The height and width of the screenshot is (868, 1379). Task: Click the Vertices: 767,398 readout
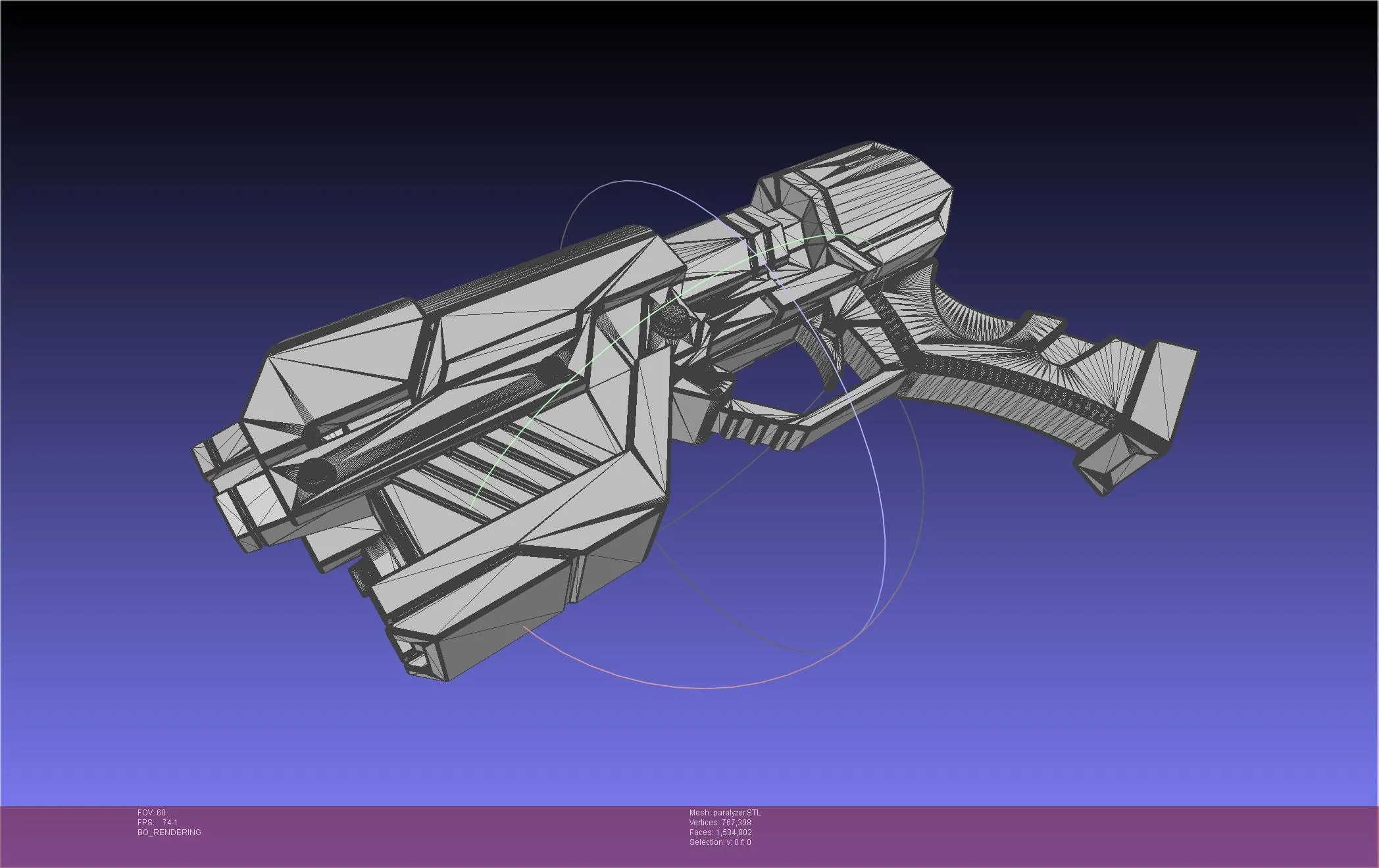722,821
